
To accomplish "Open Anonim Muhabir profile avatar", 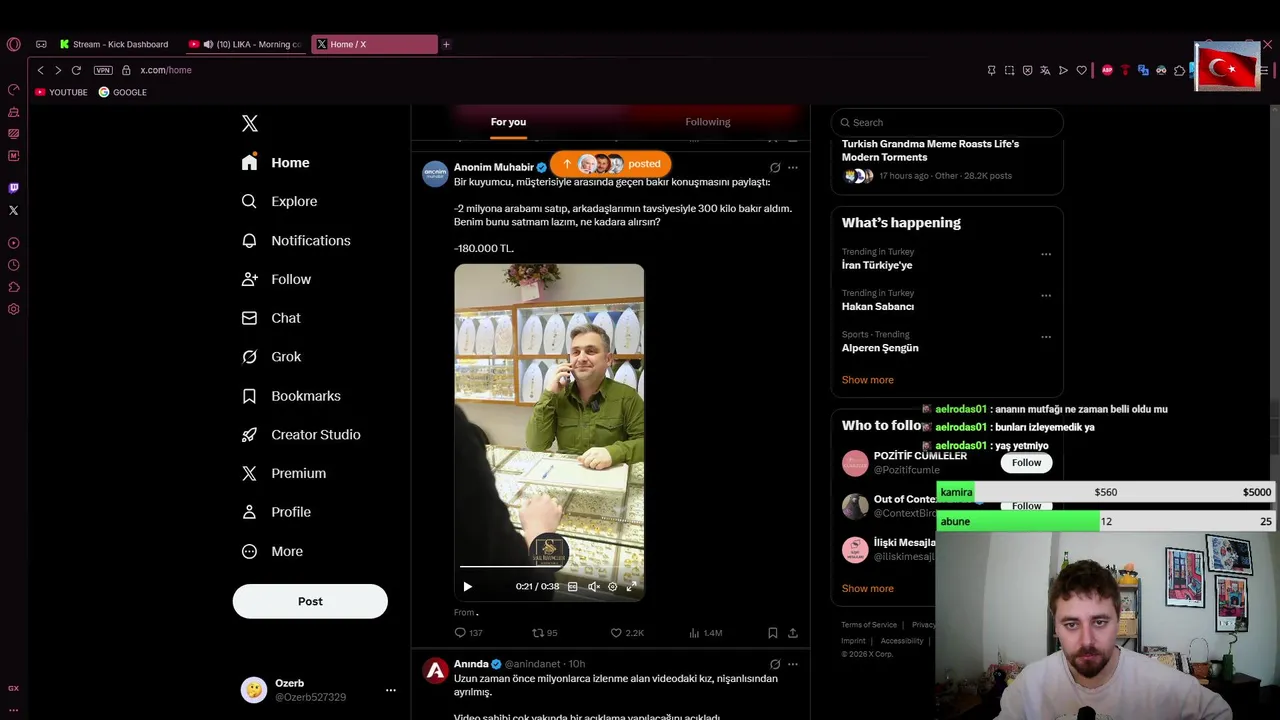I will [435, 174].
